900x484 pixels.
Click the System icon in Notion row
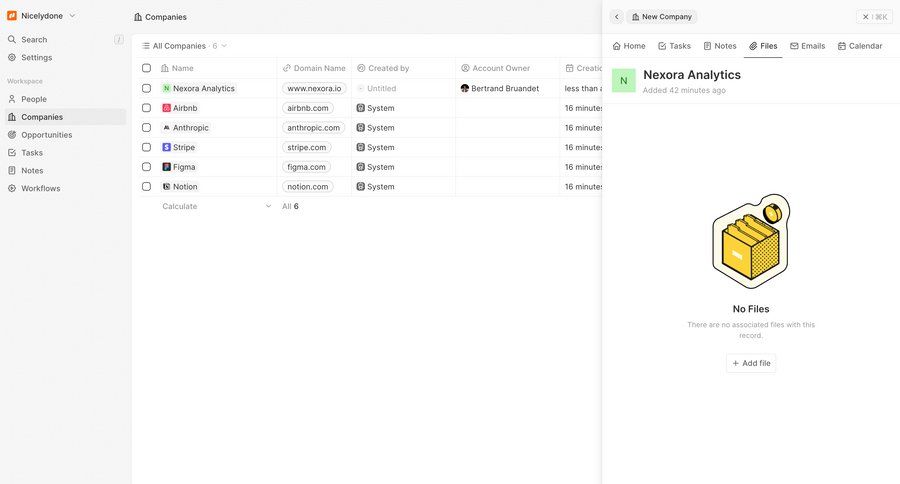click(360, 187)
